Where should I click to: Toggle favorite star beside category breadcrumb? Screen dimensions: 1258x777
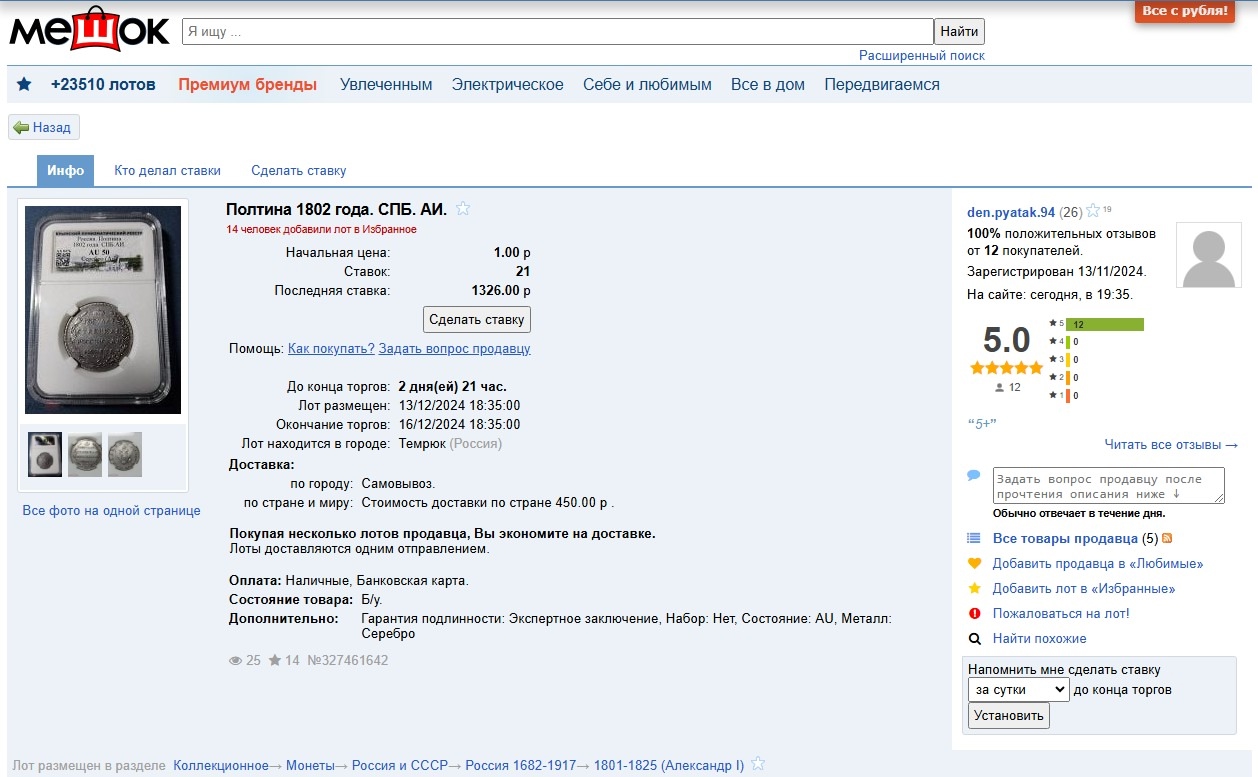[x=758, y=764]
